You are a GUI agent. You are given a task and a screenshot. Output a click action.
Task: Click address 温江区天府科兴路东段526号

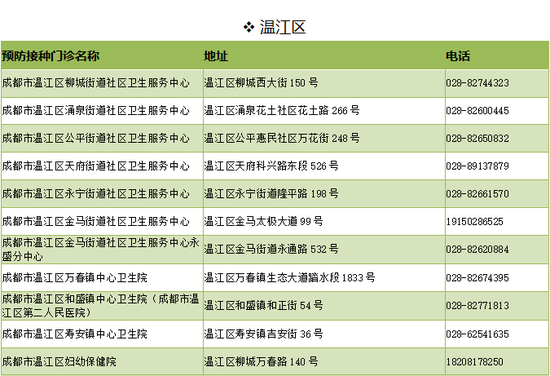(271, 166)
